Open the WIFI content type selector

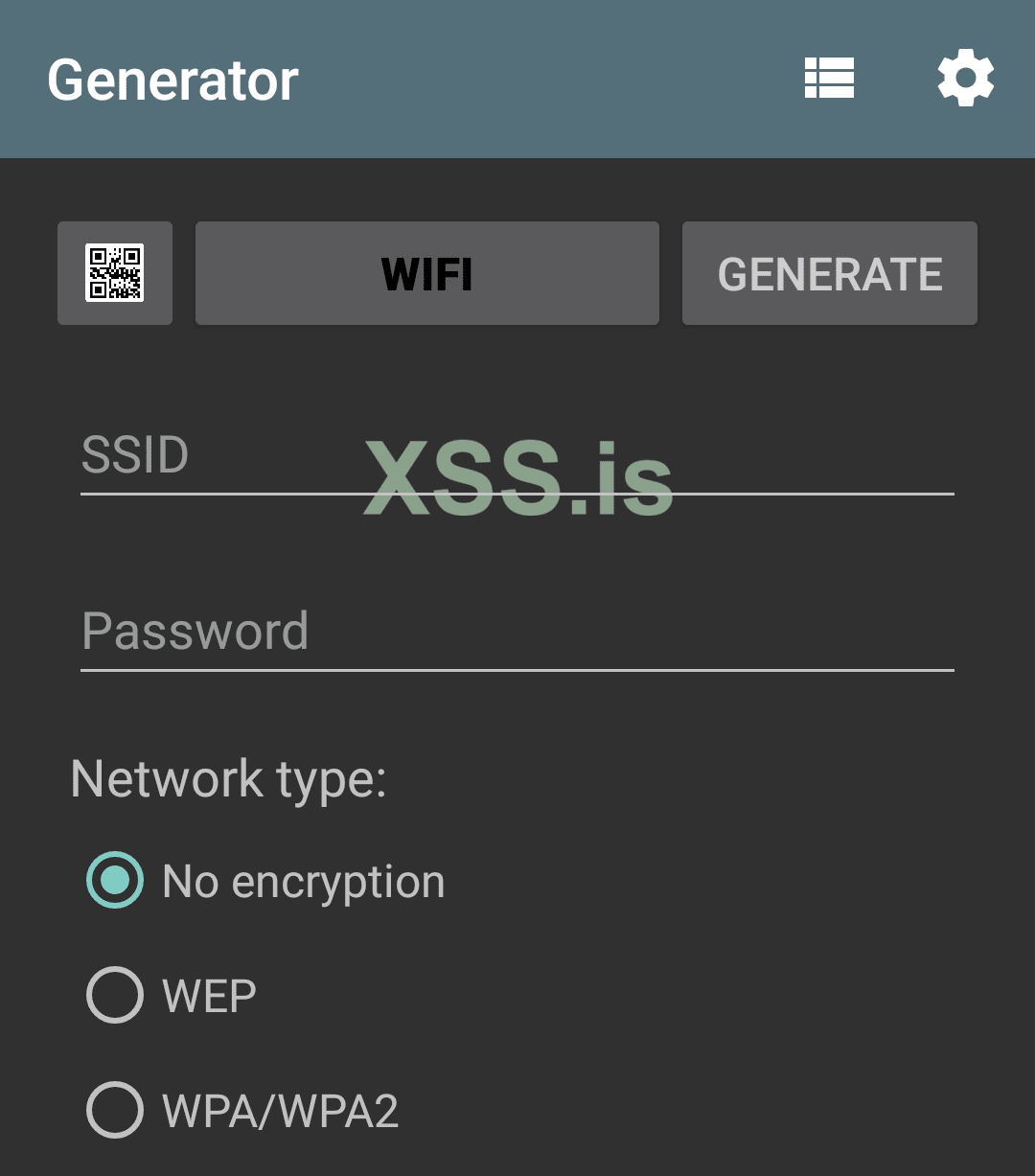click(425, 273)
